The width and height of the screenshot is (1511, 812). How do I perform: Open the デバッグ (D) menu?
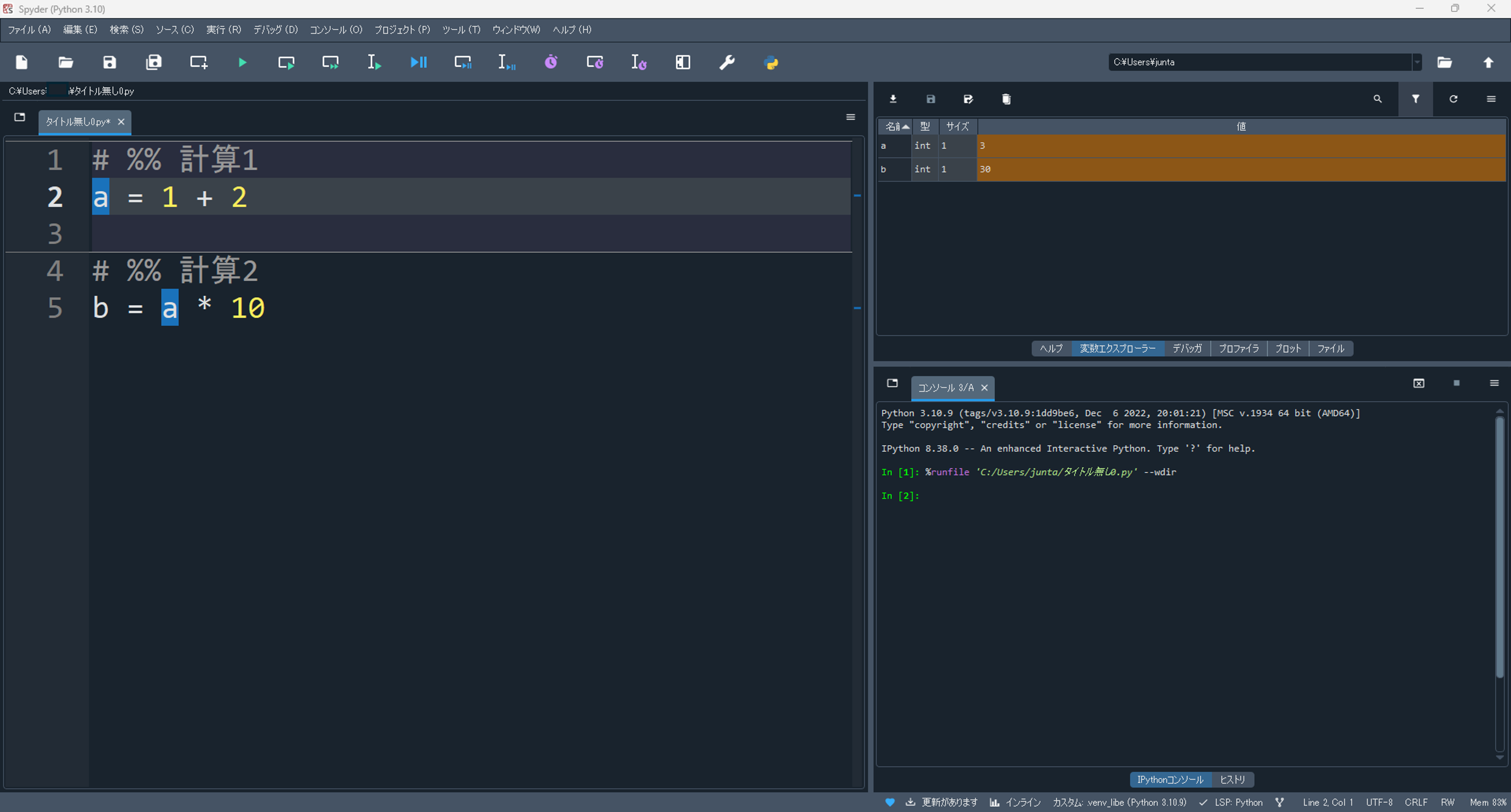(x=276, y=30)
